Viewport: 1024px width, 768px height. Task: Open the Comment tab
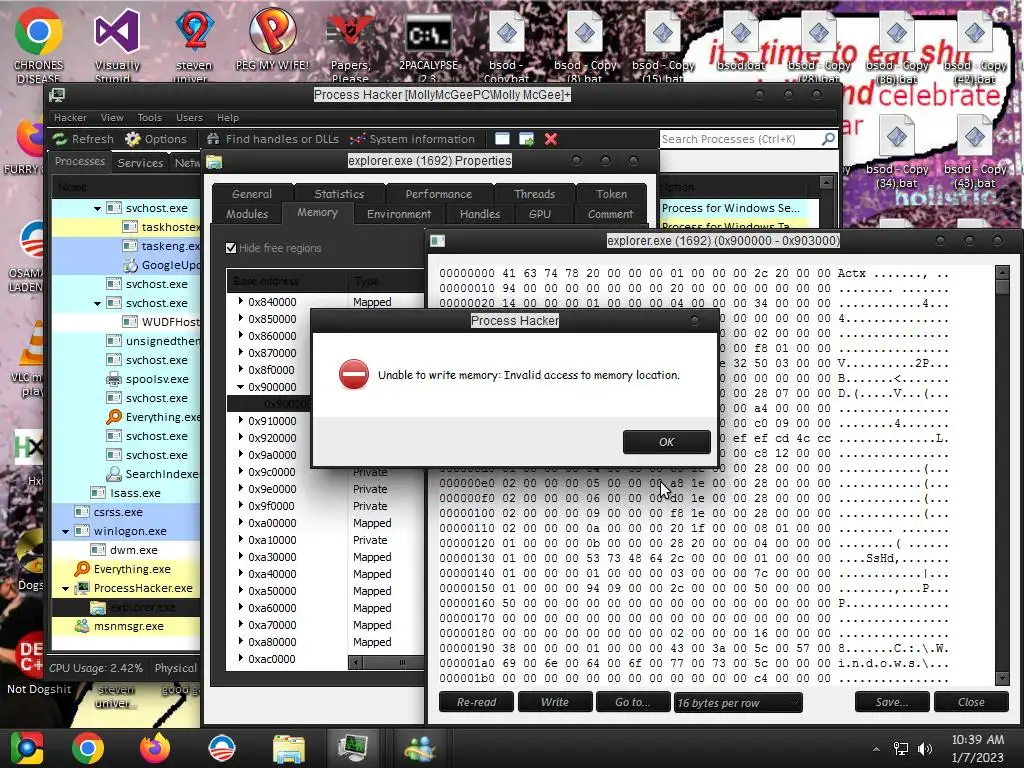[x=610, y=214]
